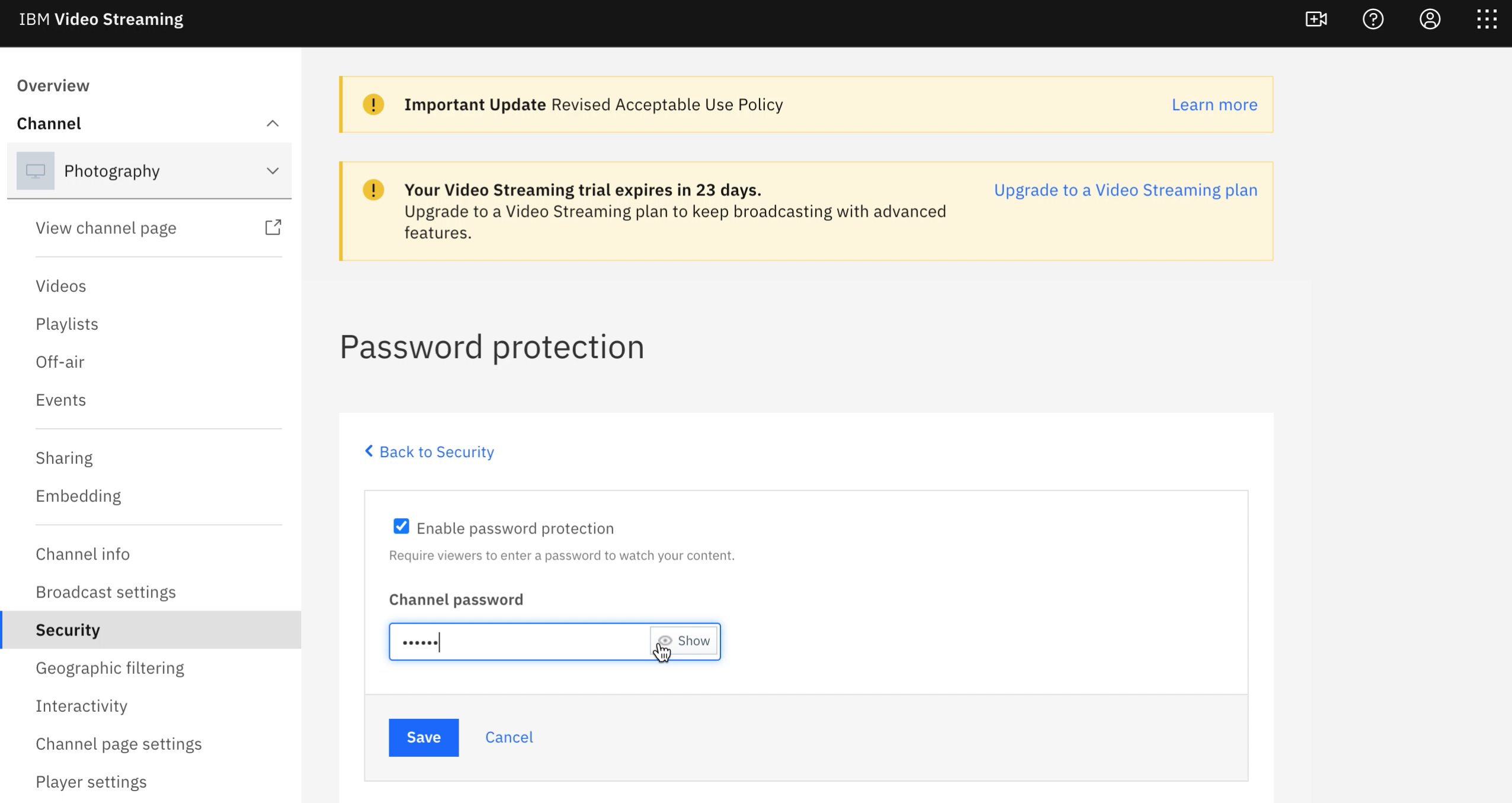Show the channel password with eye toggle
Image resolution: width=1512 pixels, height=803 pixels.
pyautogui.click(x=684, y=641)
